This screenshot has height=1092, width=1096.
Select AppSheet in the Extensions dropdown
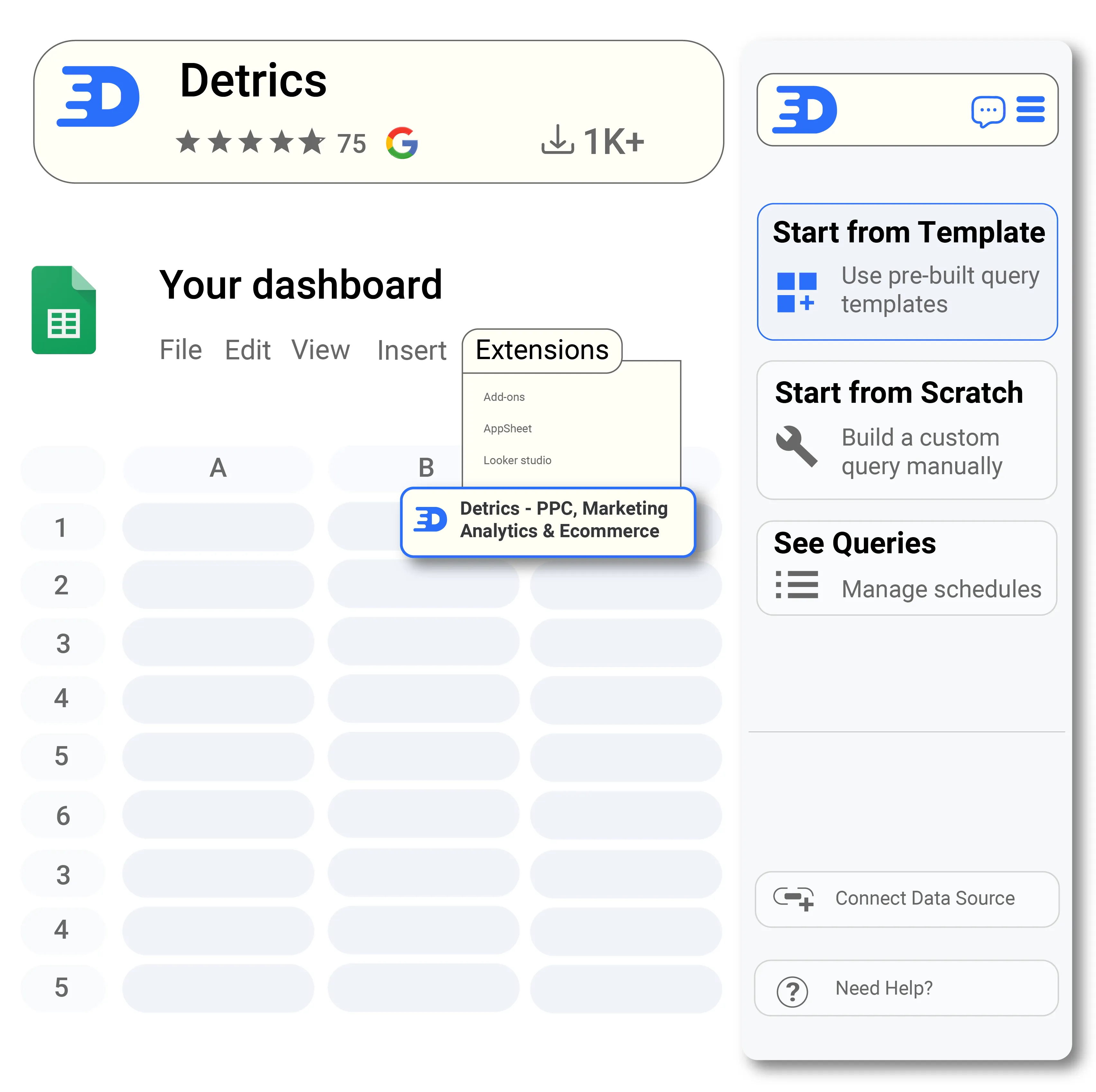[x=507, y=429]
